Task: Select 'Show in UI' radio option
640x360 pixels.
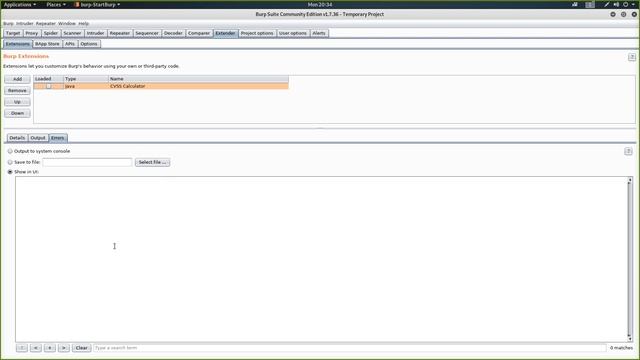Action: [x=10, y=172]
